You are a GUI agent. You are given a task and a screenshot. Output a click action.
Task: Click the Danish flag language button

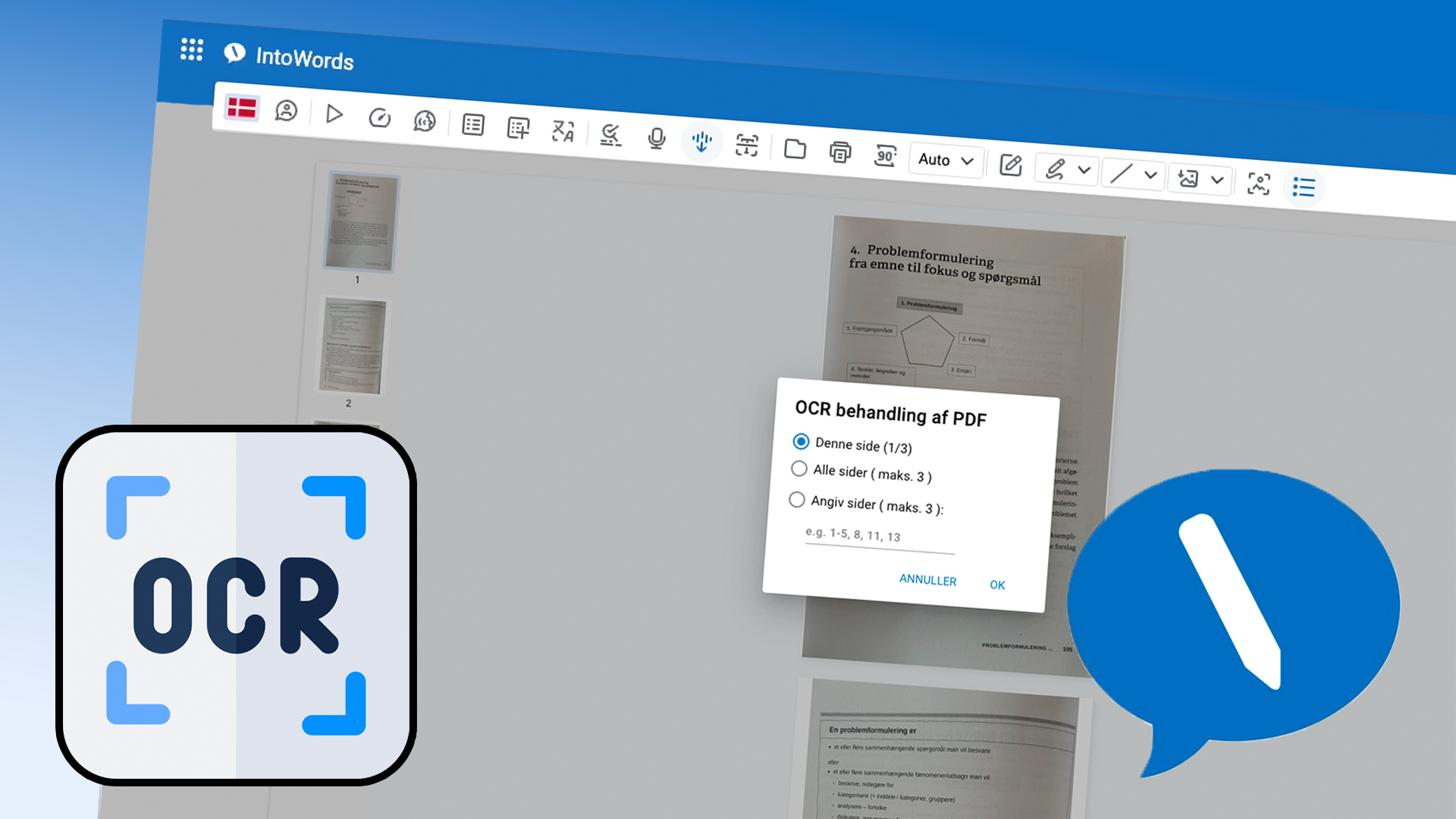click(x=242, y=108)
